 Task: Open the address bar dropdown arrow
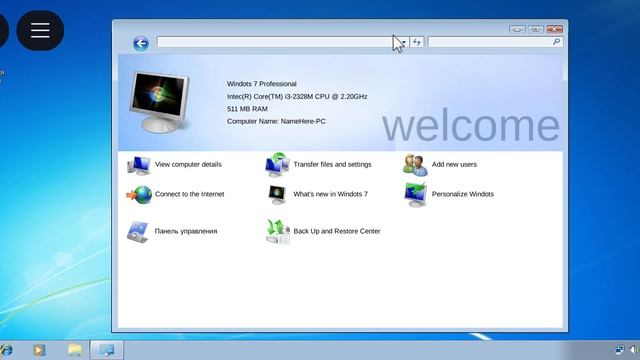404,42
